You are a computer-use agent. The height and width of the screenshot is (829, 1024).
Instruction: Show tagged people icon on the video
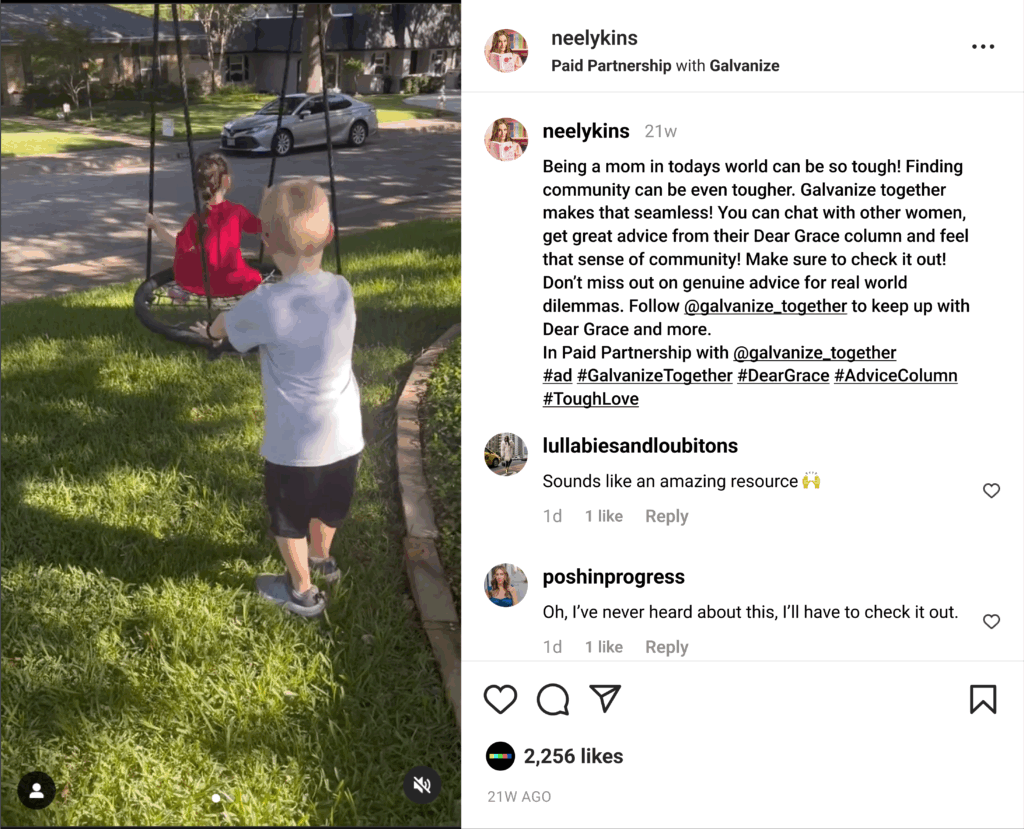pos(37,790)
